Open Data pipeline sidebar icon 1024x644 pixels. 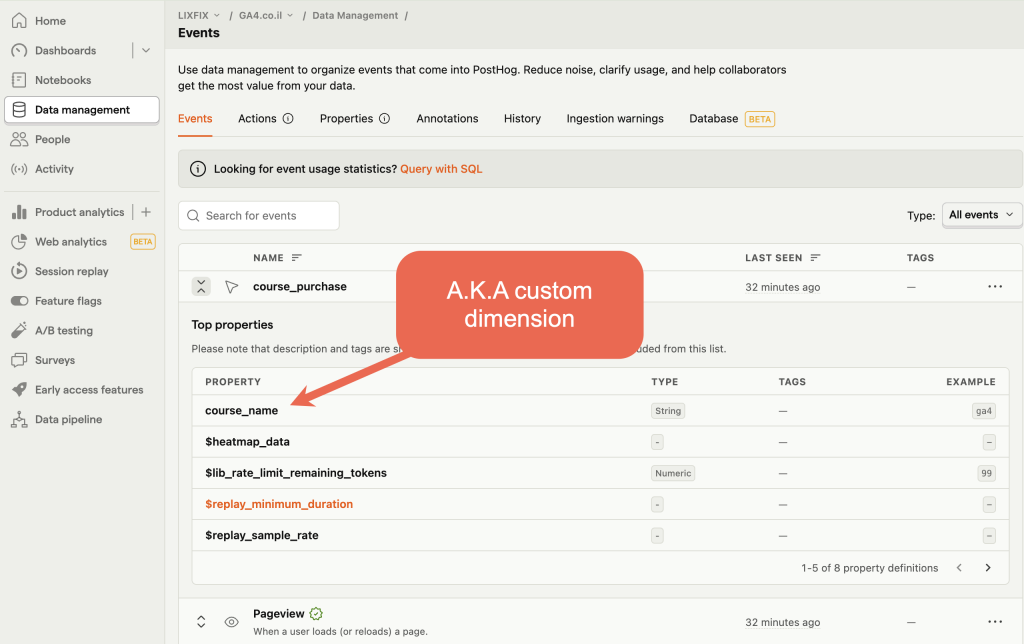pyautogui.click(x=19, y=419)
